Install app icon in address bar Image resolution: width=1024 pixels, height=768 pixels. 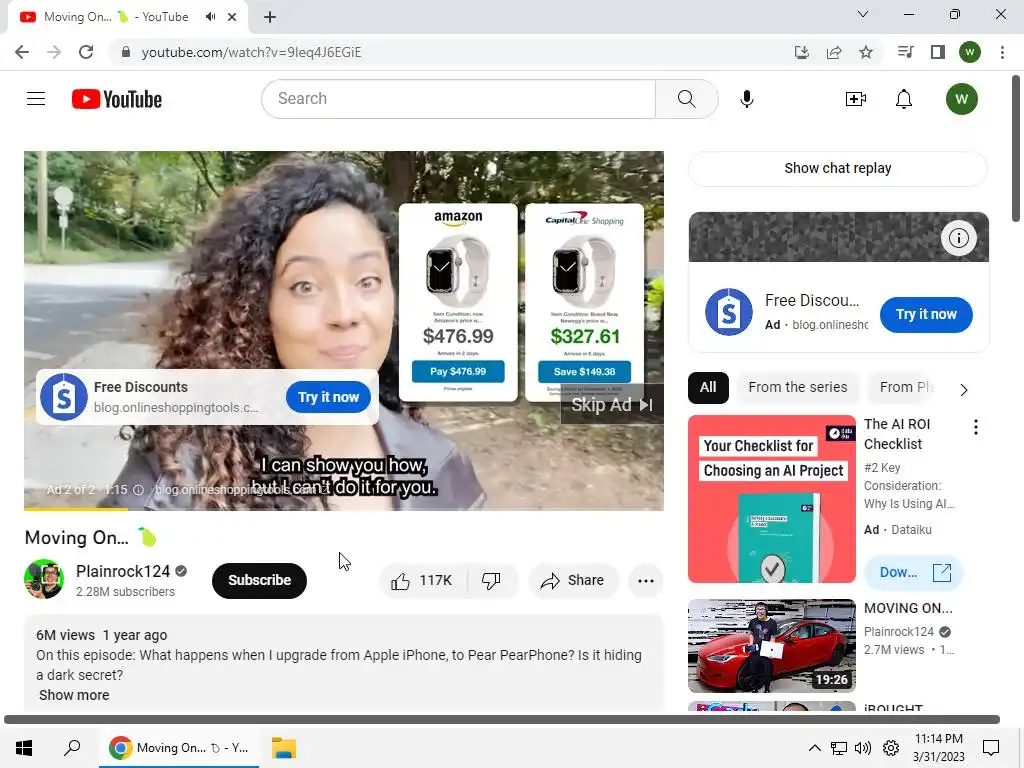[x=801, y=52]
